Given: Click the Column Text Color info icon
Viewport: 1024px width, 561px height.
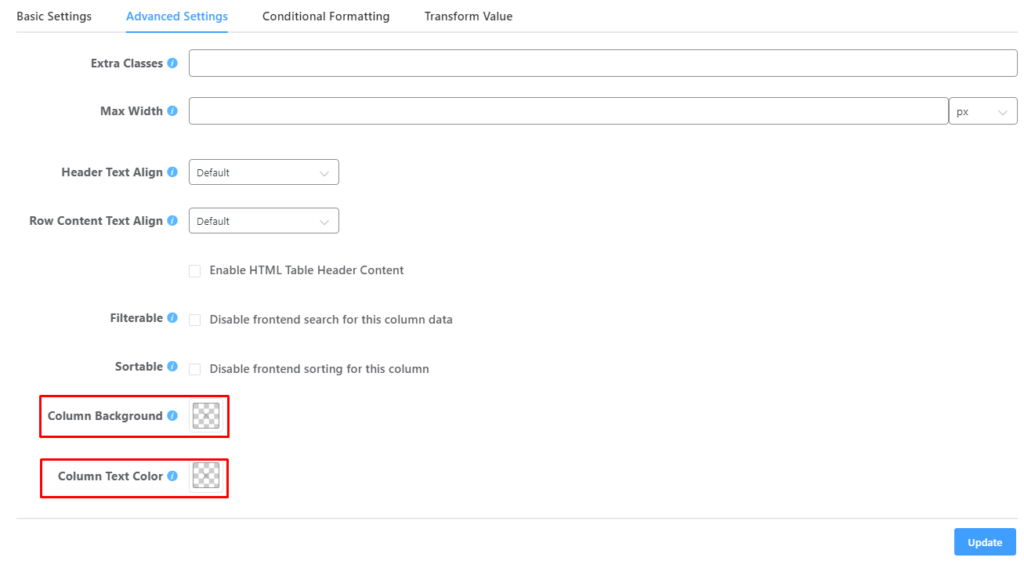Looking at the screenshot, I should tap(172, 476).
